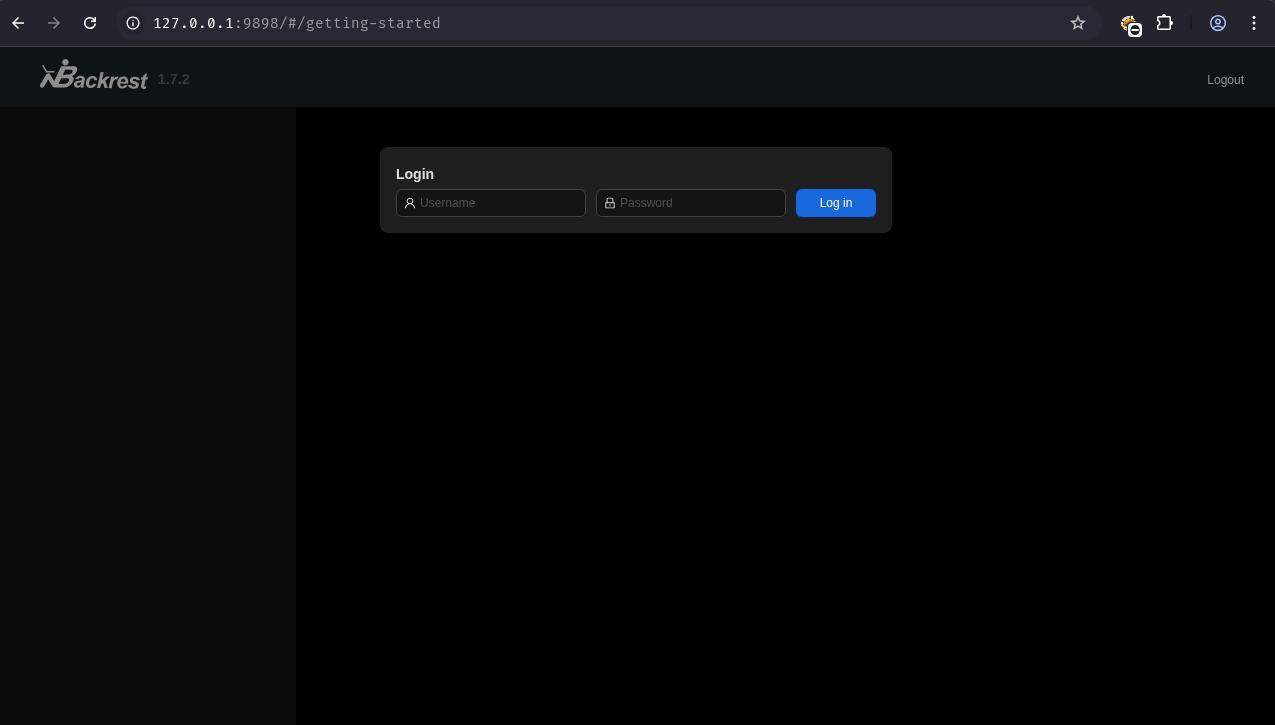Click the forward navigation arrow

pyautogui.click(x=54, y=23)
